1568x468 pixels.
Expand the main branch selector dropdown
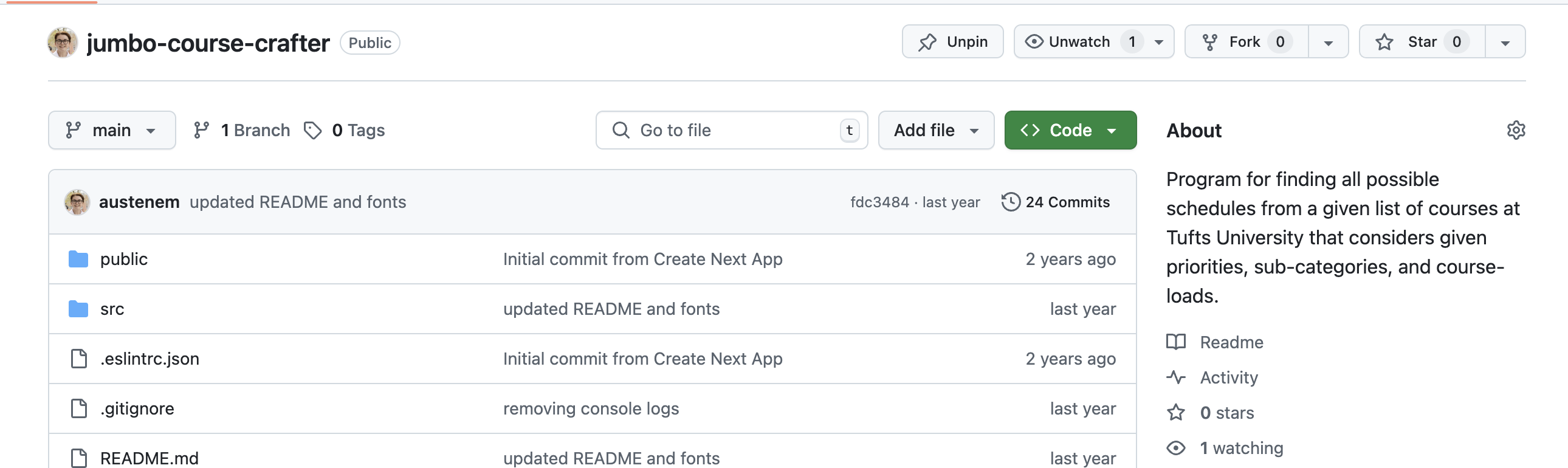[x=112, y=130]
